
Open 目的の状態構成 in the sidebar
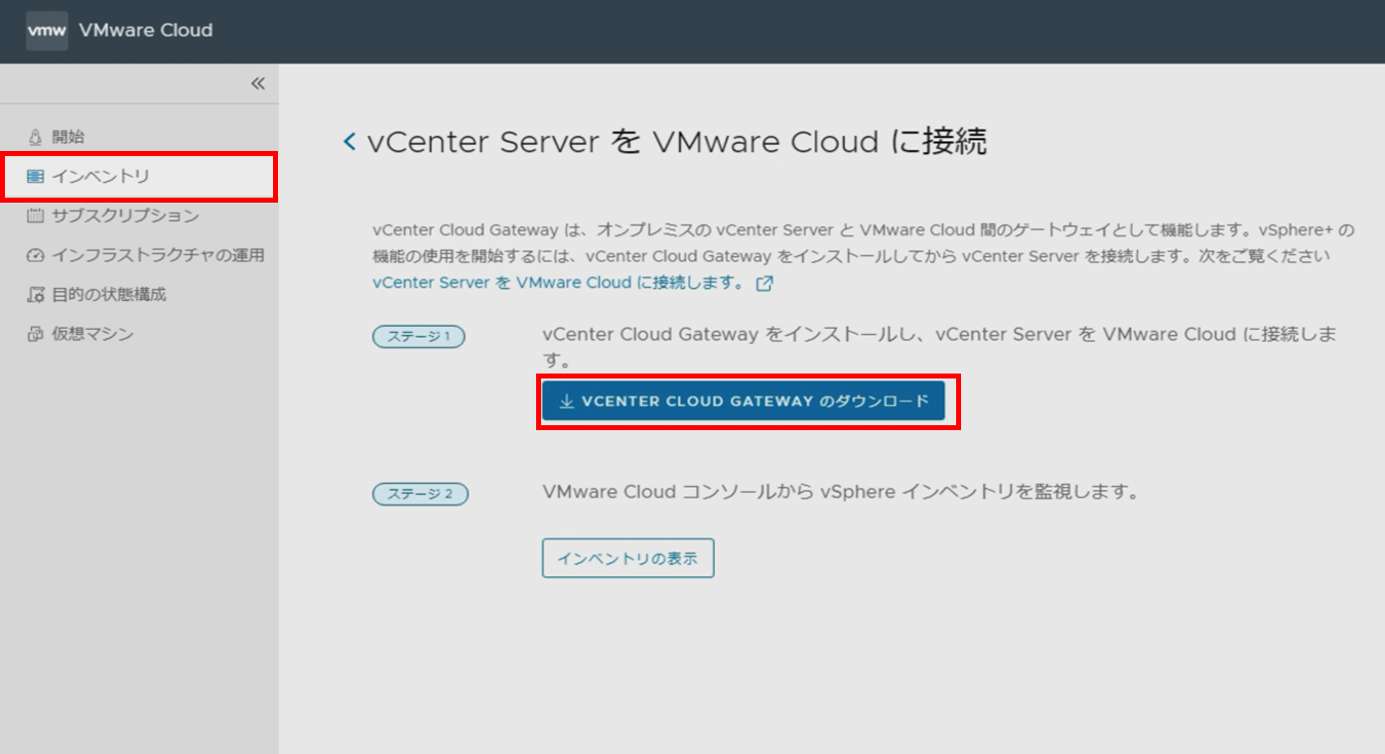pyautogui.click(x=109, y=295)
